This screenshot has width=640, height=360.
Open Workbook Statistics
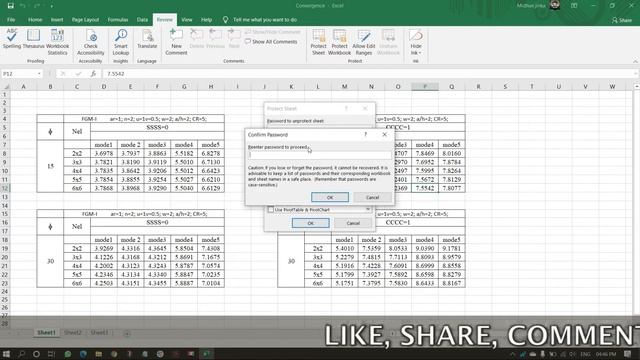coord(58,42)
